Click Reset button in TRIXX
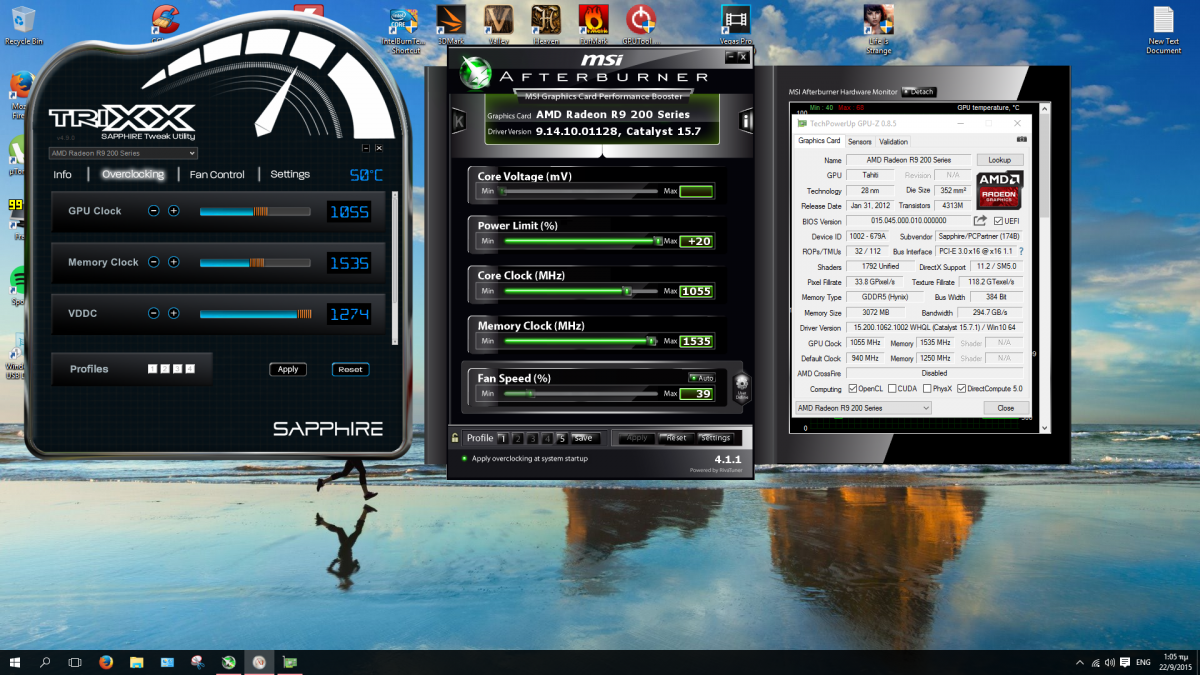Screen dimensions: 1200x675 pyautogui.click(x=350, y=369)
